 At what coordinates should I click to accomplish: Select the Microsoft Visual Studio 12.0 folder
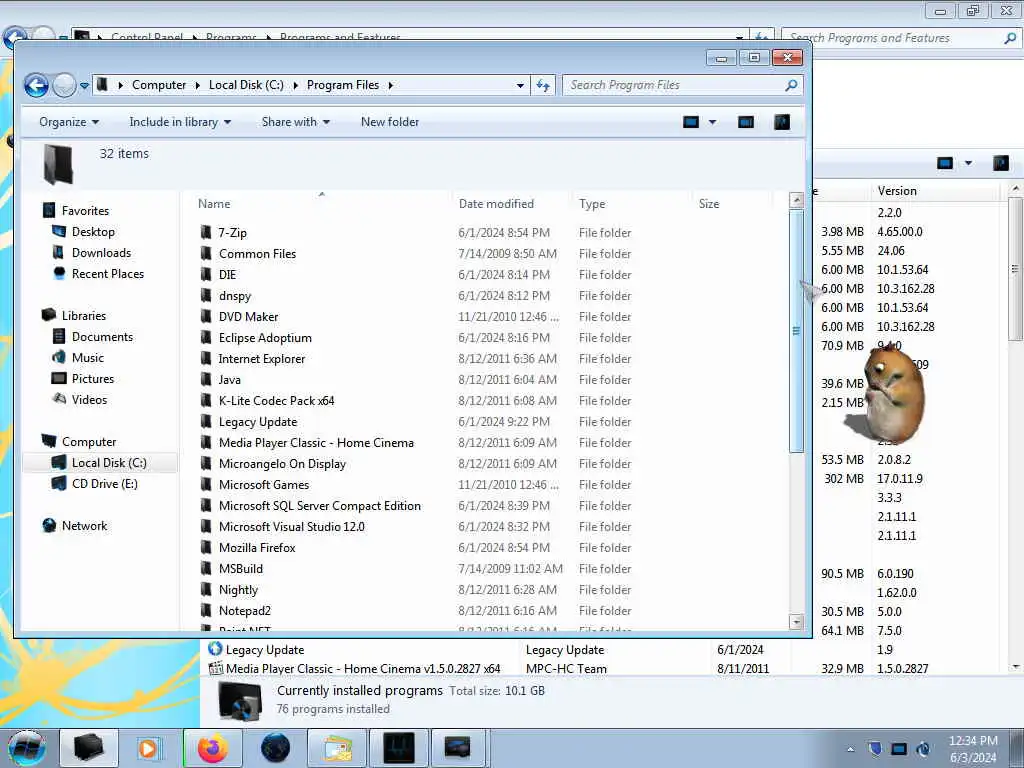pyautogui.click(x=291, y=526)
